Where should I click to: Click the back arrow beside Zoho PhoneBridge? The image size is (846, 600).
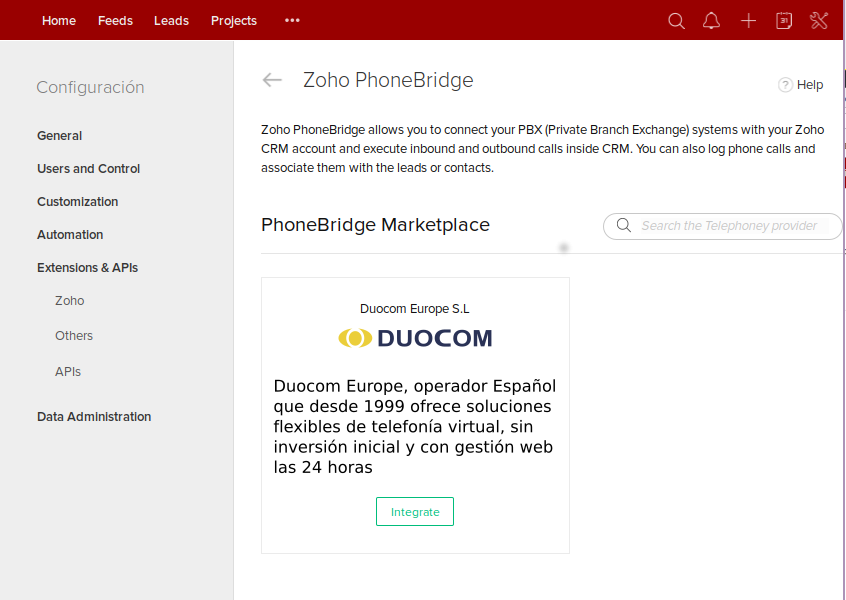coord(272,80)
